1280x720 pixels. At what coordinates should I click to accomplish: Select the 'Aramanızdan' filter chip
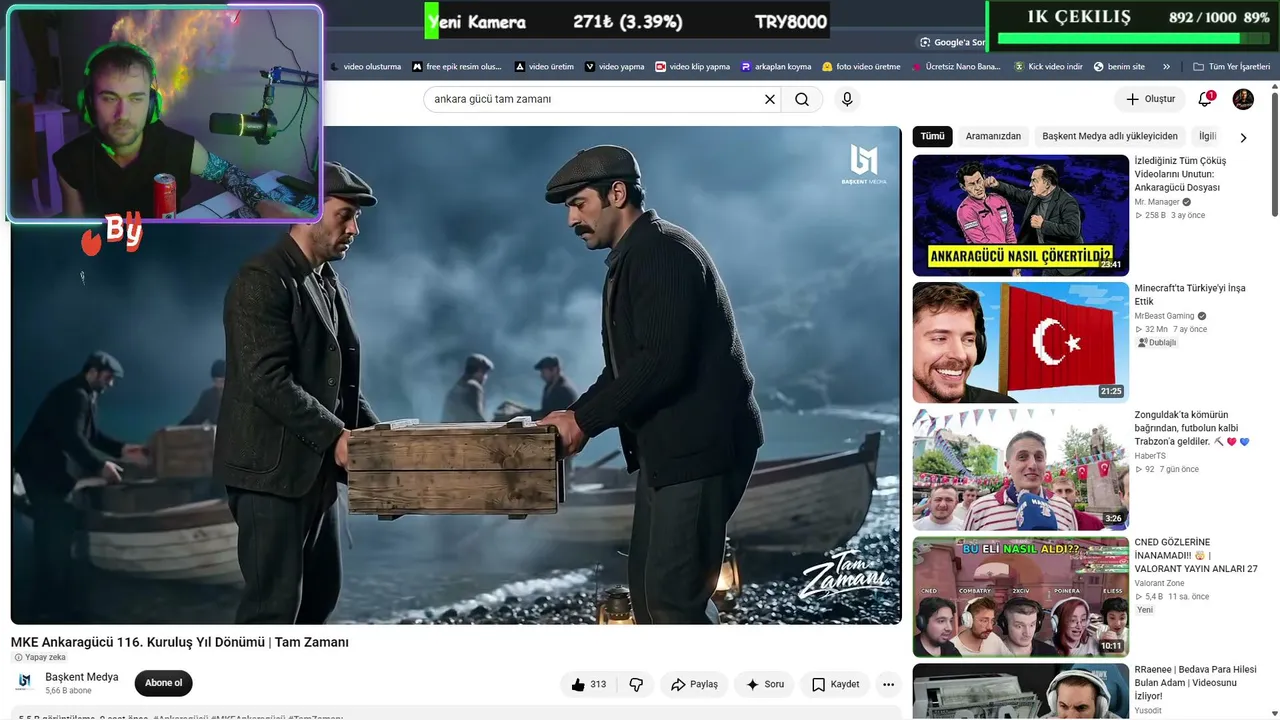[994, 136]
